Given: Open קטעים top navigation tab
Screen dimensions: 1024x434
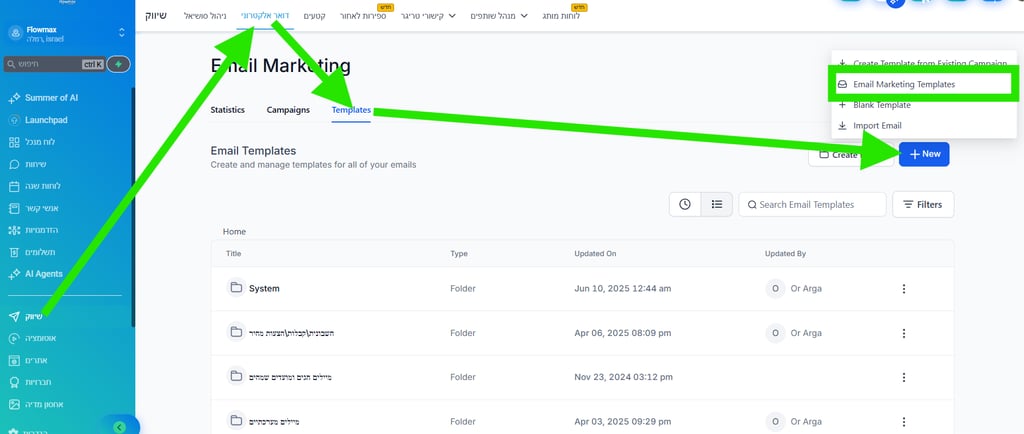Looking at the screenshot, I should click(316, 16).
